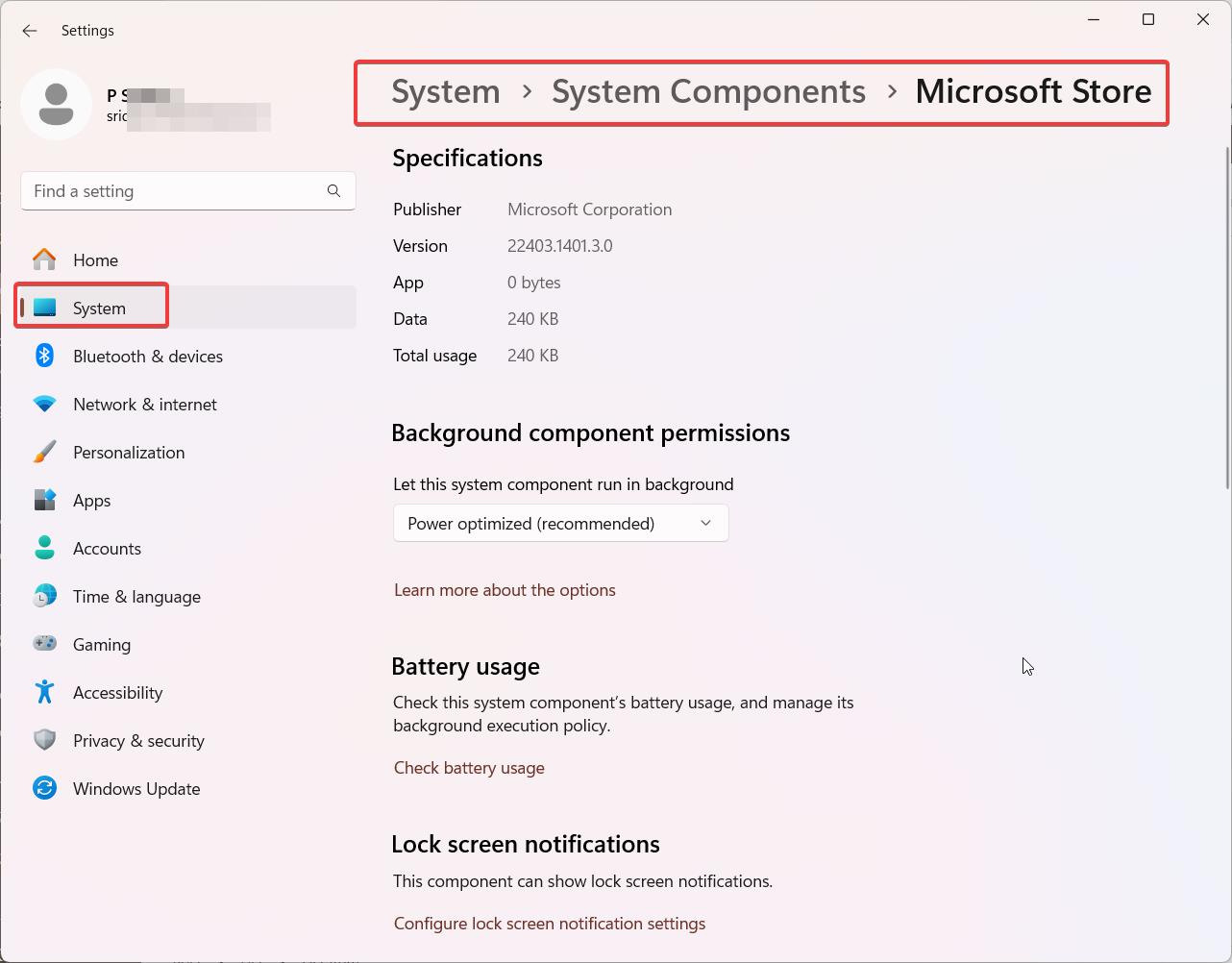Open Bluetooth & devices settings
Screen dimensions: 1232x963
tap(147, 356)
